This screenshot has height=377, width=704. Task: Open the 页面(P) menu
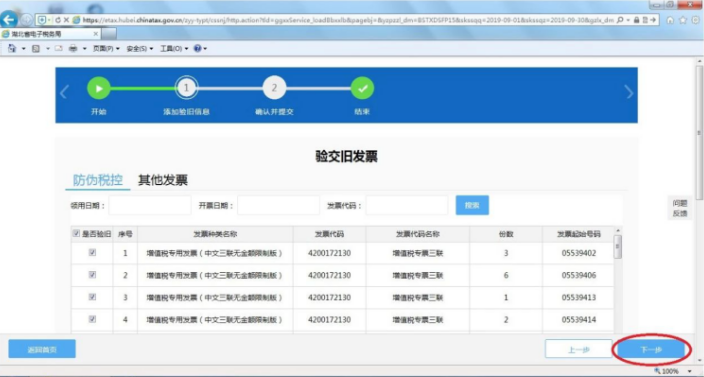tap(106, 48)
